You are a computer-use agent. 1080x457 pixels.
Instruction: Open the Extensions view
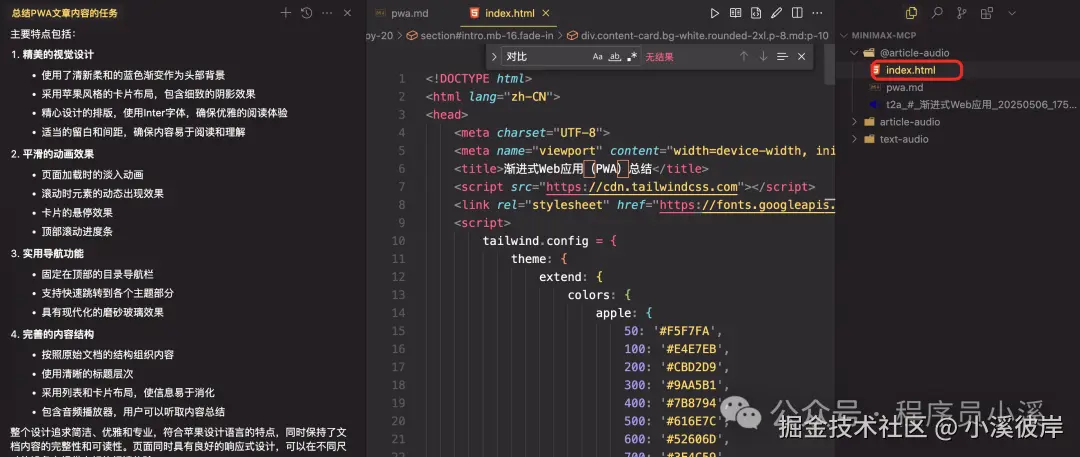[987, 13]
